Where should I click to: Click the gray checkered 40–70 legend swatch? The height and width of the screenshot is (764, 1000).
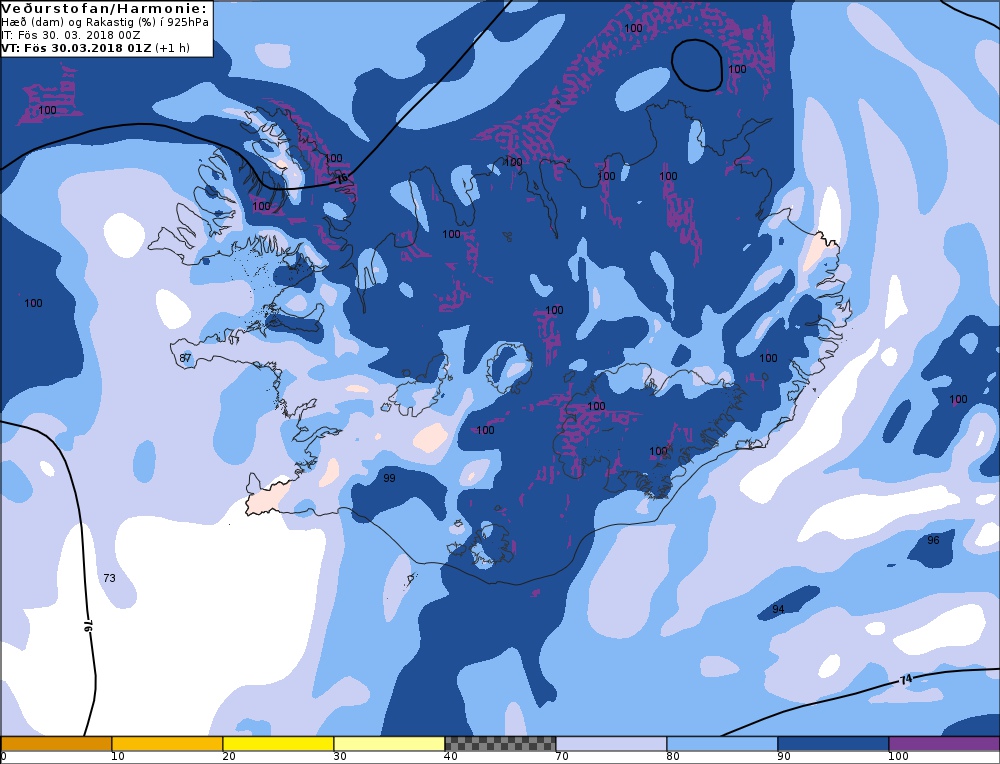(500, 744)
